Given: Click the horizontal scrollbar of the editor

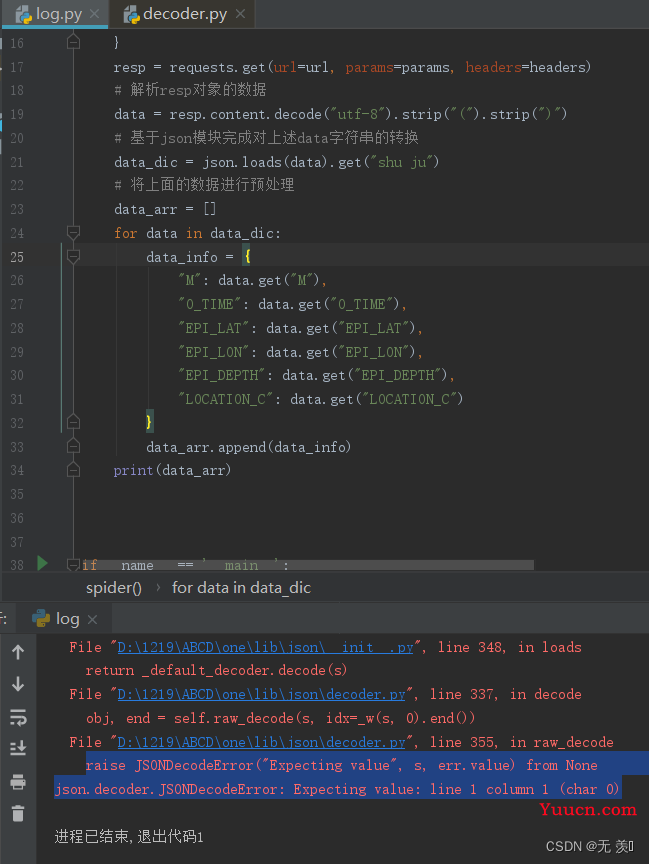Looking at the screenshot, I should coord(307,565).
